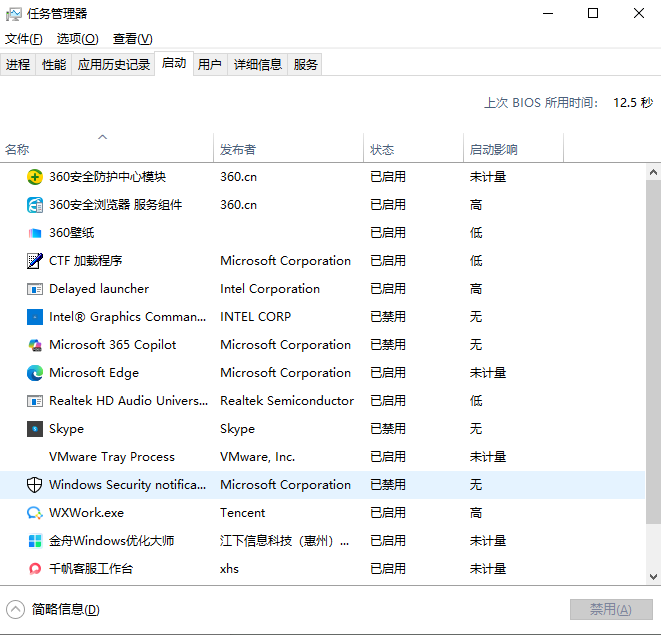Click 低 impact in Realtek HD Audio row
Image resolution: width=661 pixels, height=635 pixels.
pyautogui.click(x=476, y=401)
